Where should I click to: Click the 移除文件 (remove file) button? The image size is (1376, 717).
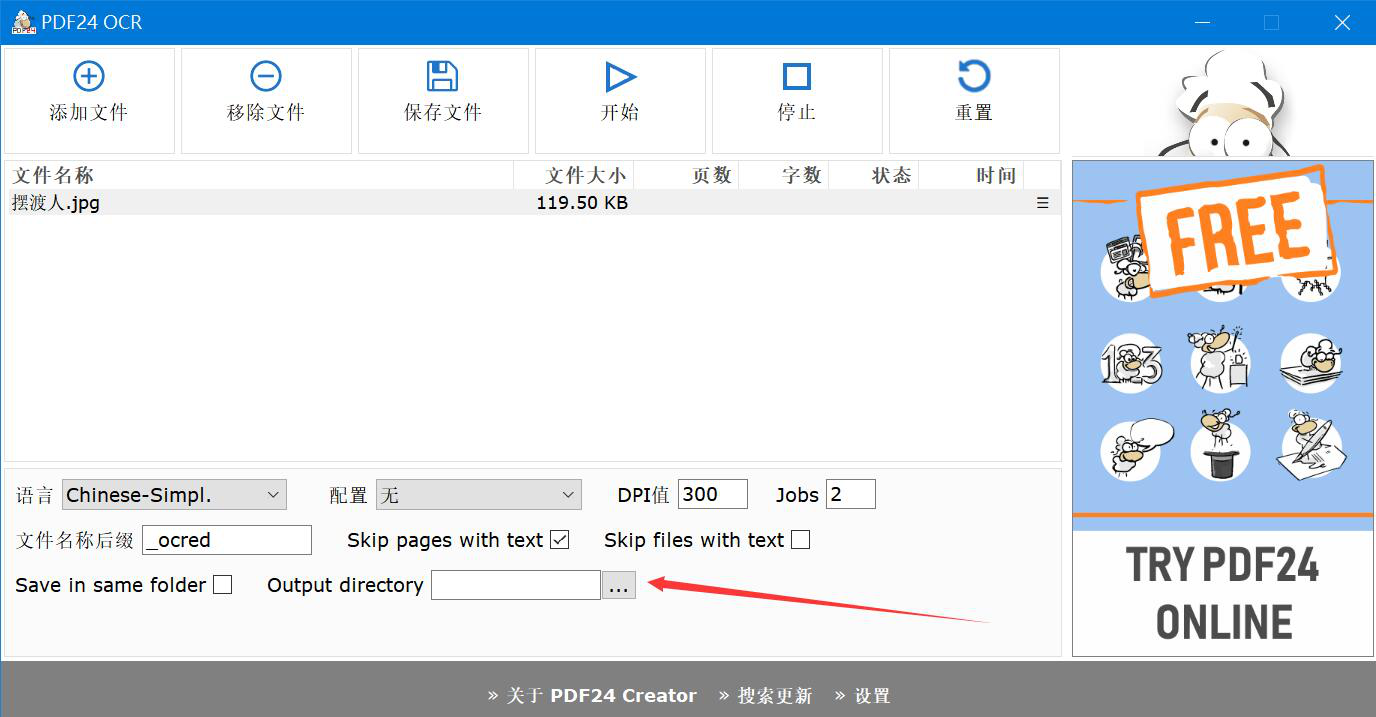point(266,101)
